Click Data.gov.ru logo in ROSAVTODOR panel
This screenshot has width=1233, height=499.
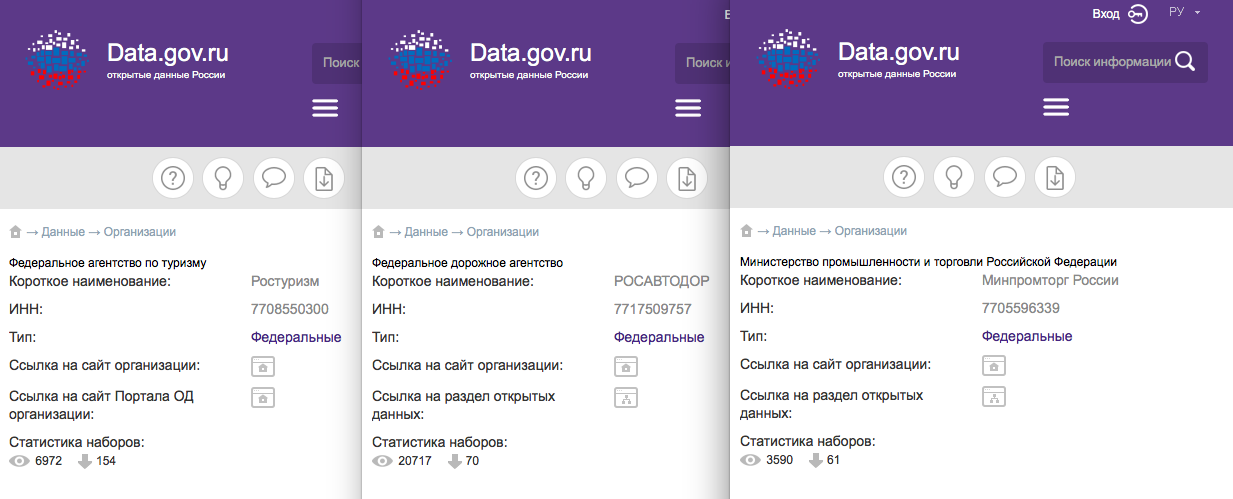(420, 61)
